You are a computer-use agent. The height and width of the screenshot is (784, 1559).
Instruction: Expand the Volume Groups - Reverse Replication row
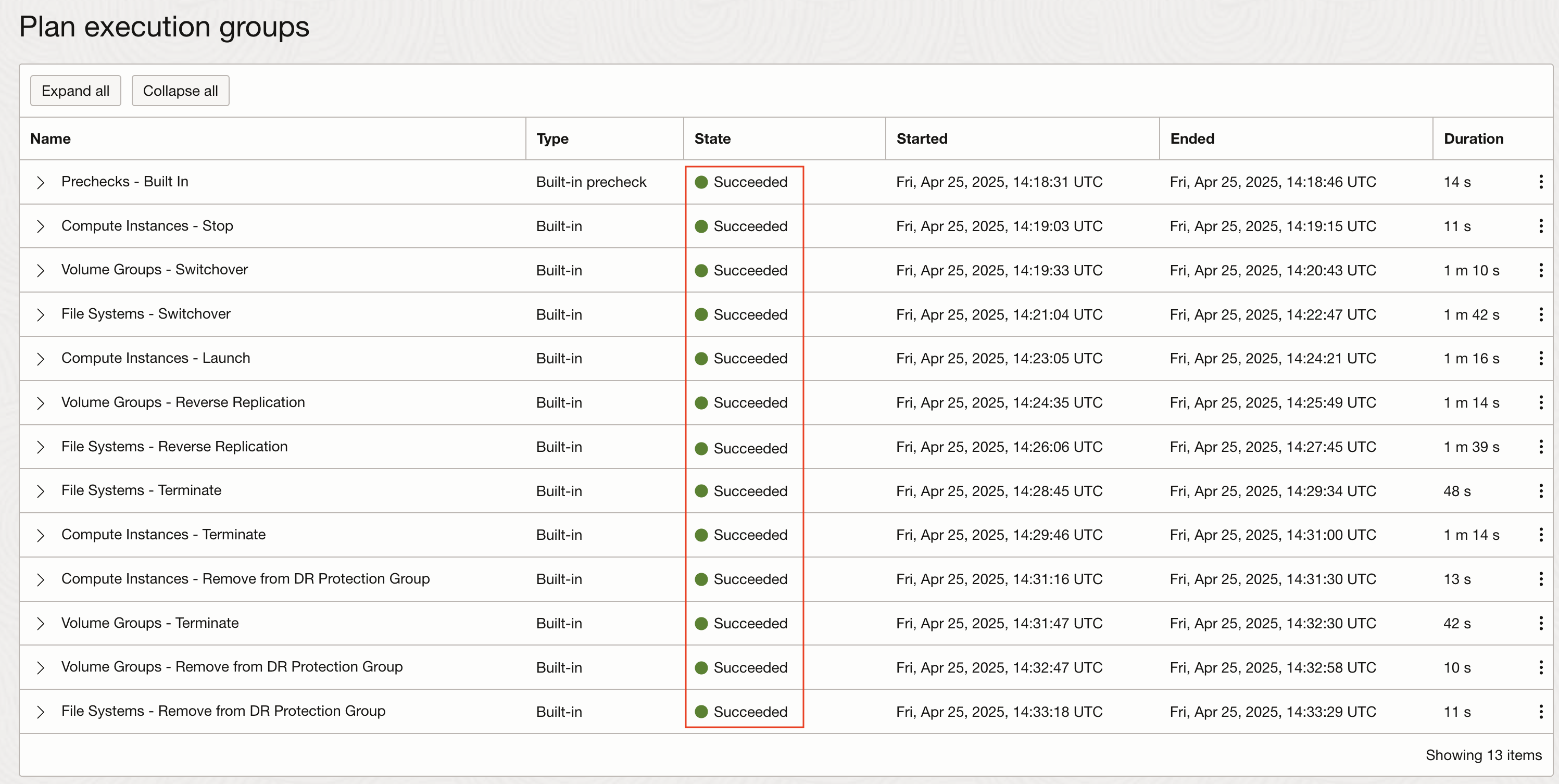pyautogui.click(x=41, y=402)
